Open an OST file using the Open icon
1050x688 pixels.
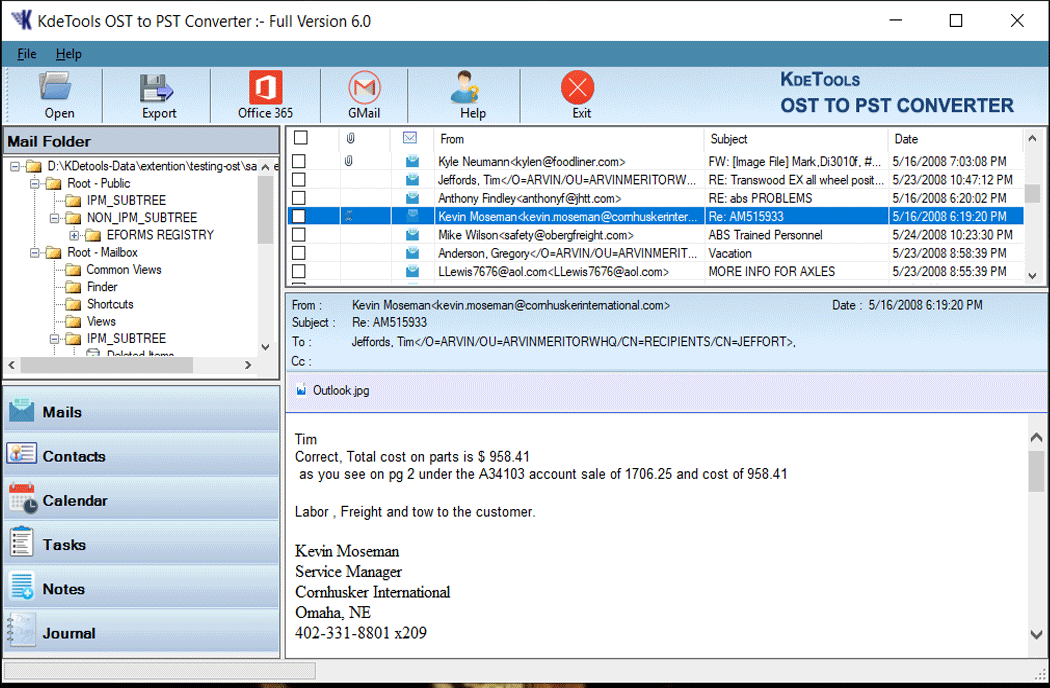tap(58, 94)
